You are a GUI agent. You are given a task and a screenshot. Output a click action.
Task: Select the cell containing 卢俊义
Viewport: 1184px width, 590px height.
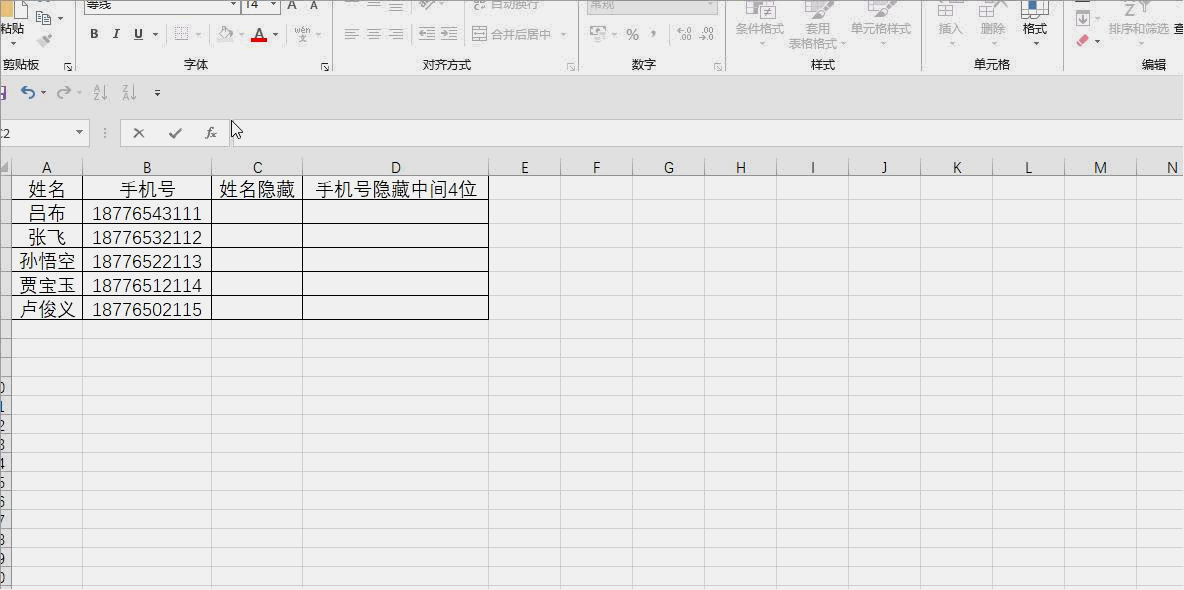coord(47,309)
